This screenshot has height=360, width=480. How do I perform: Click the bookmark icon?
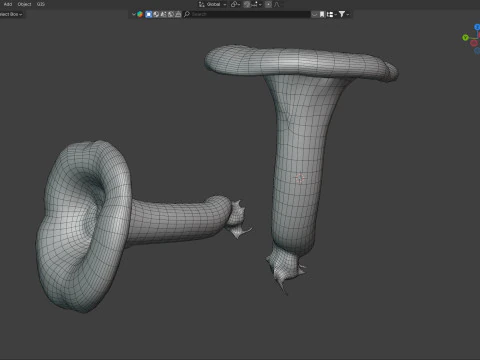[322, 14]
